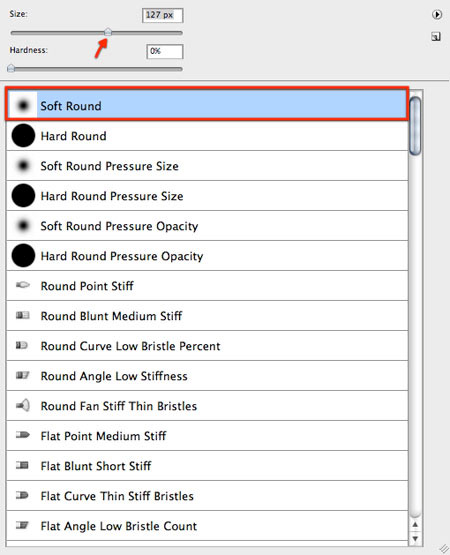Choose the Flat Point Medium Stiff icon
This screenshot has width=450, height=555.
[23, 435]
